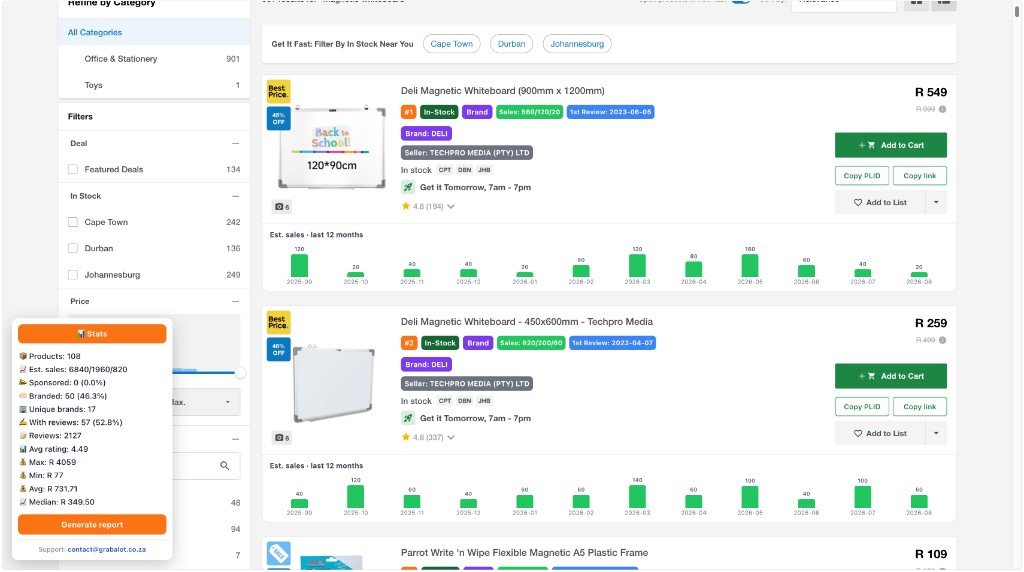The width and height of the screenshot is (1024, 572).
Task: Click the 45% OFF discount badge
Action: click(278, 119)
